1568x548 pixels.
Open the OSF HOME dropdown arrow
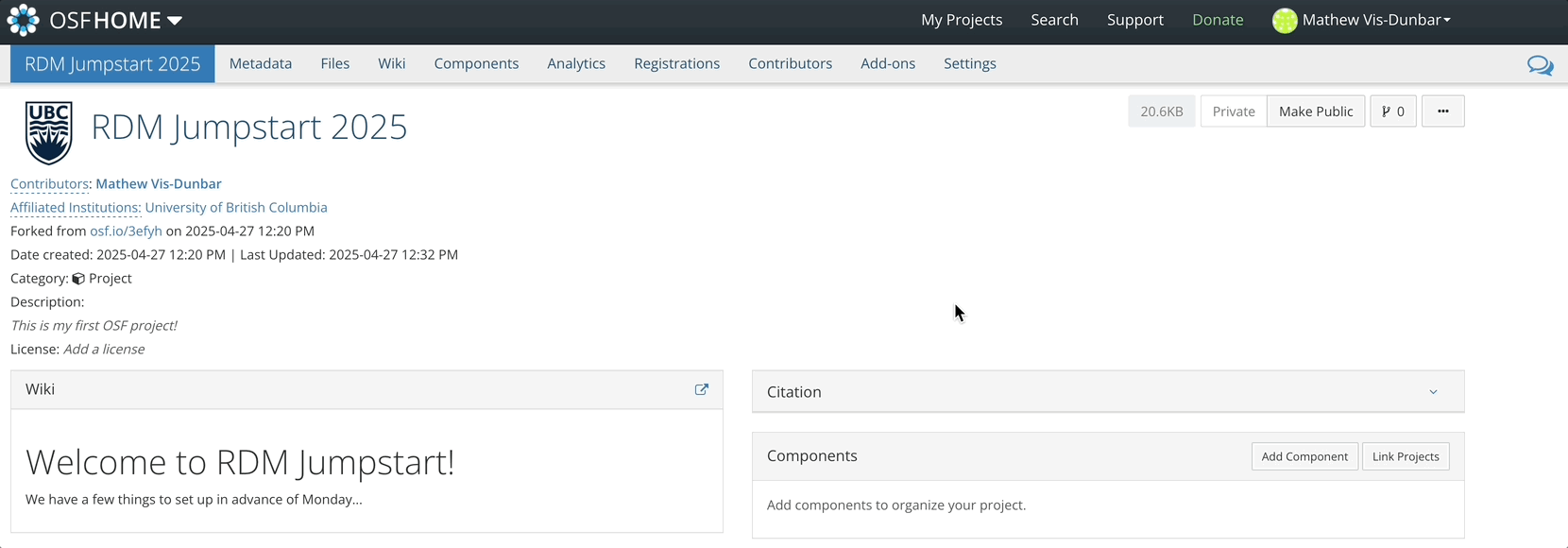pyautogui.click(x=175, y=21)
